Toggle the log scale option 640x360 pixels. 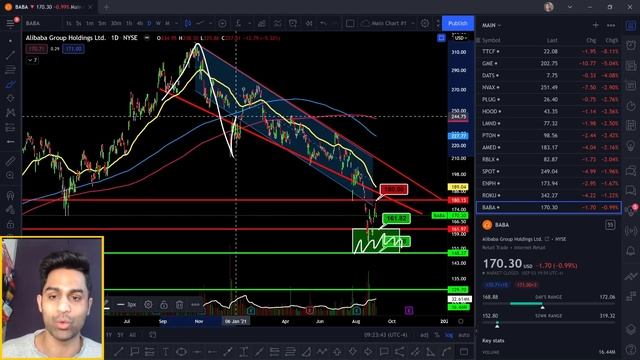449,335
